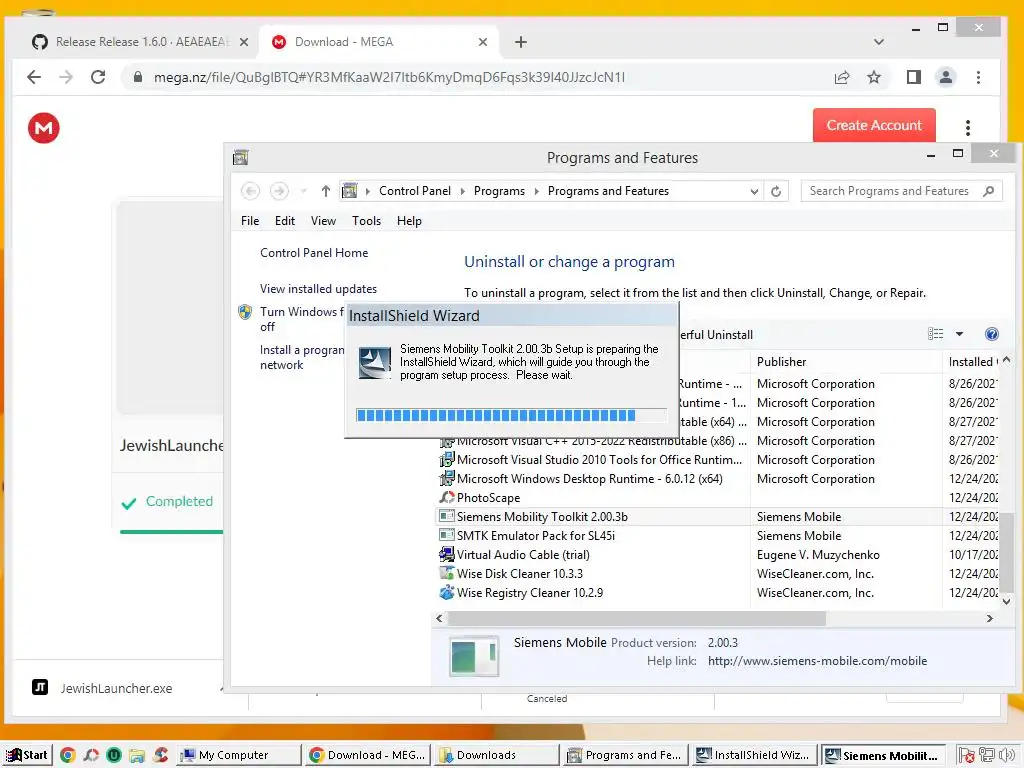1024x768 pixels.
Task: Open the Chrome tab search chevron
Action: coord(878,42)
